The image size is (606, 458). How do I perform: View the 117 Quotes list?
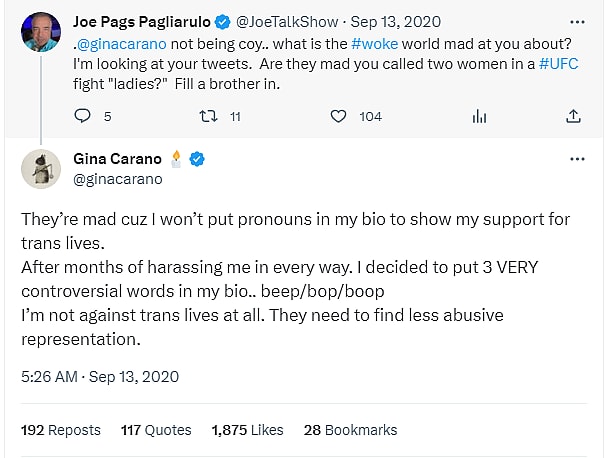tap(156, 430)
